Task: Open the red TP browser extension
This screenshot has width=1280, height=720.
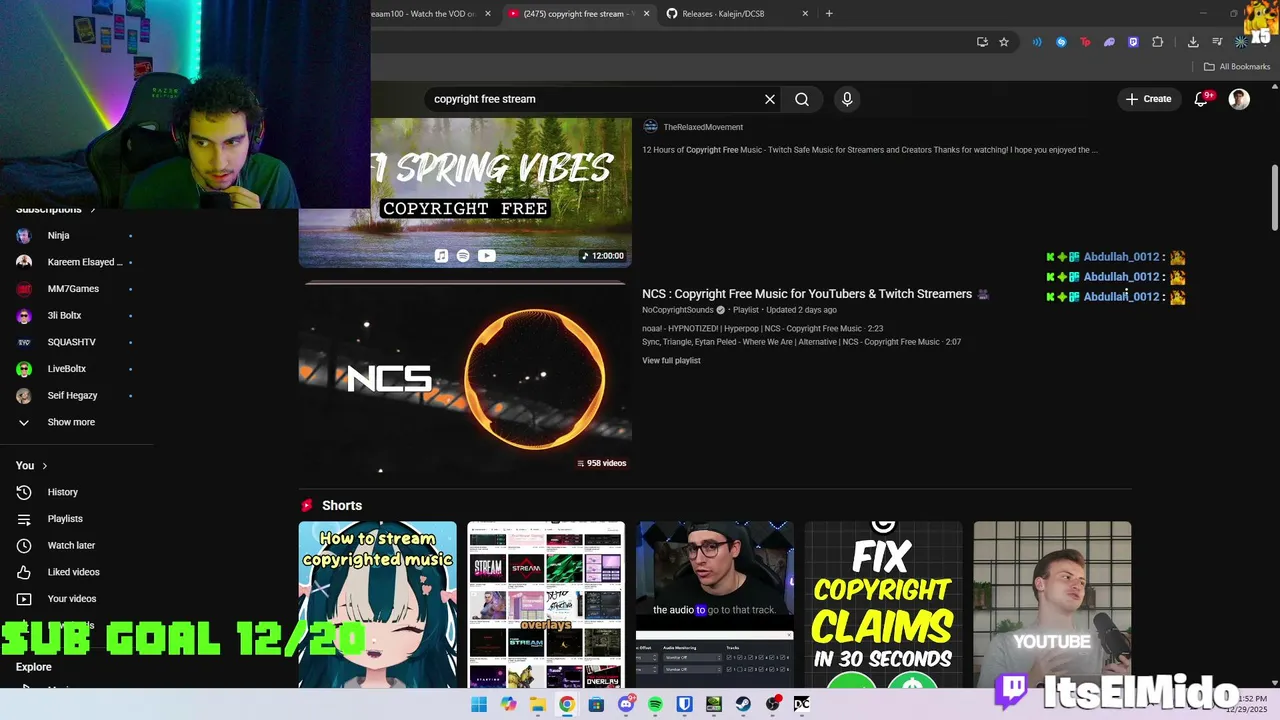Action: click(1085, 42)
